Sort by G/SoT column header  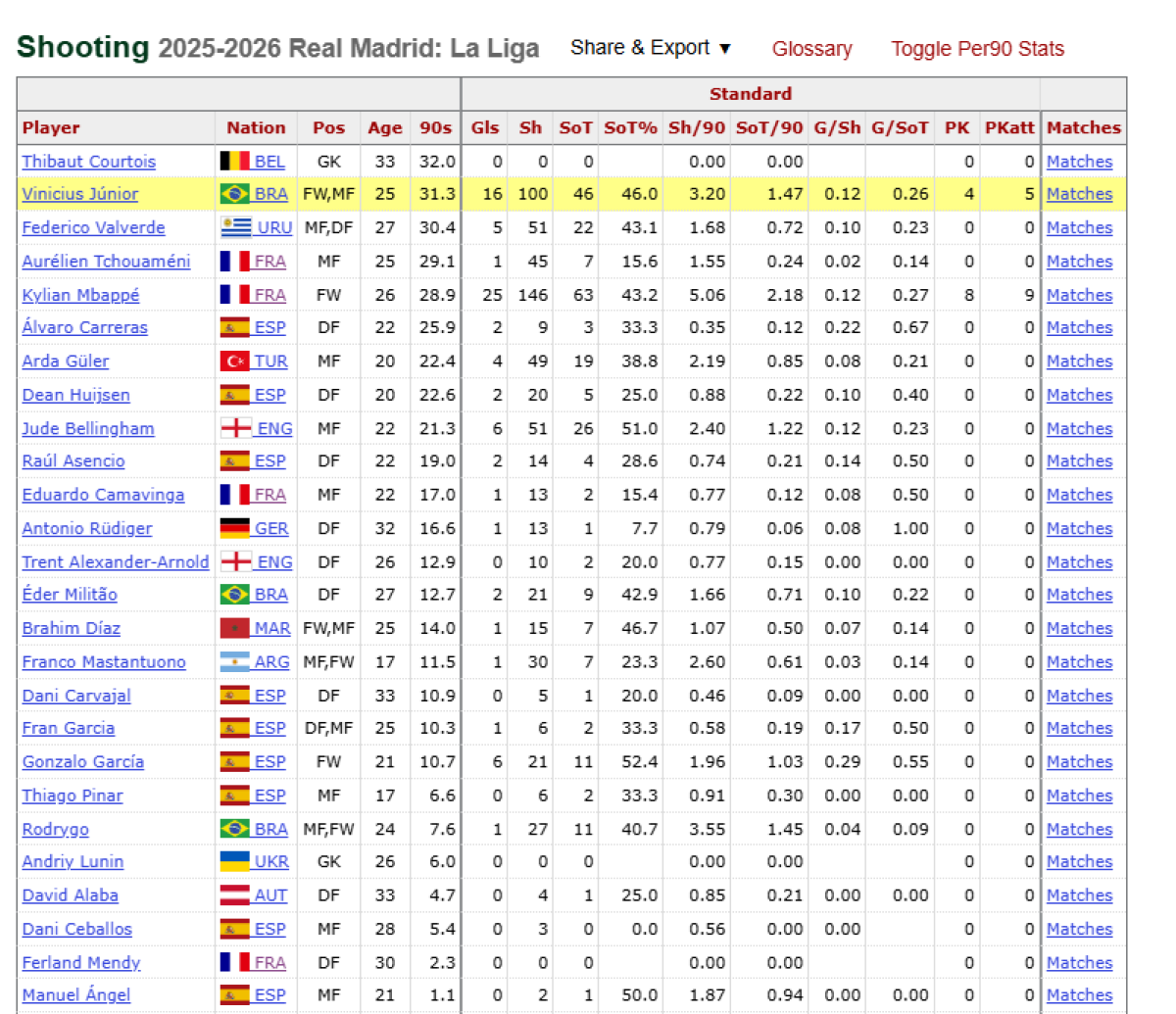click(900, 127)
